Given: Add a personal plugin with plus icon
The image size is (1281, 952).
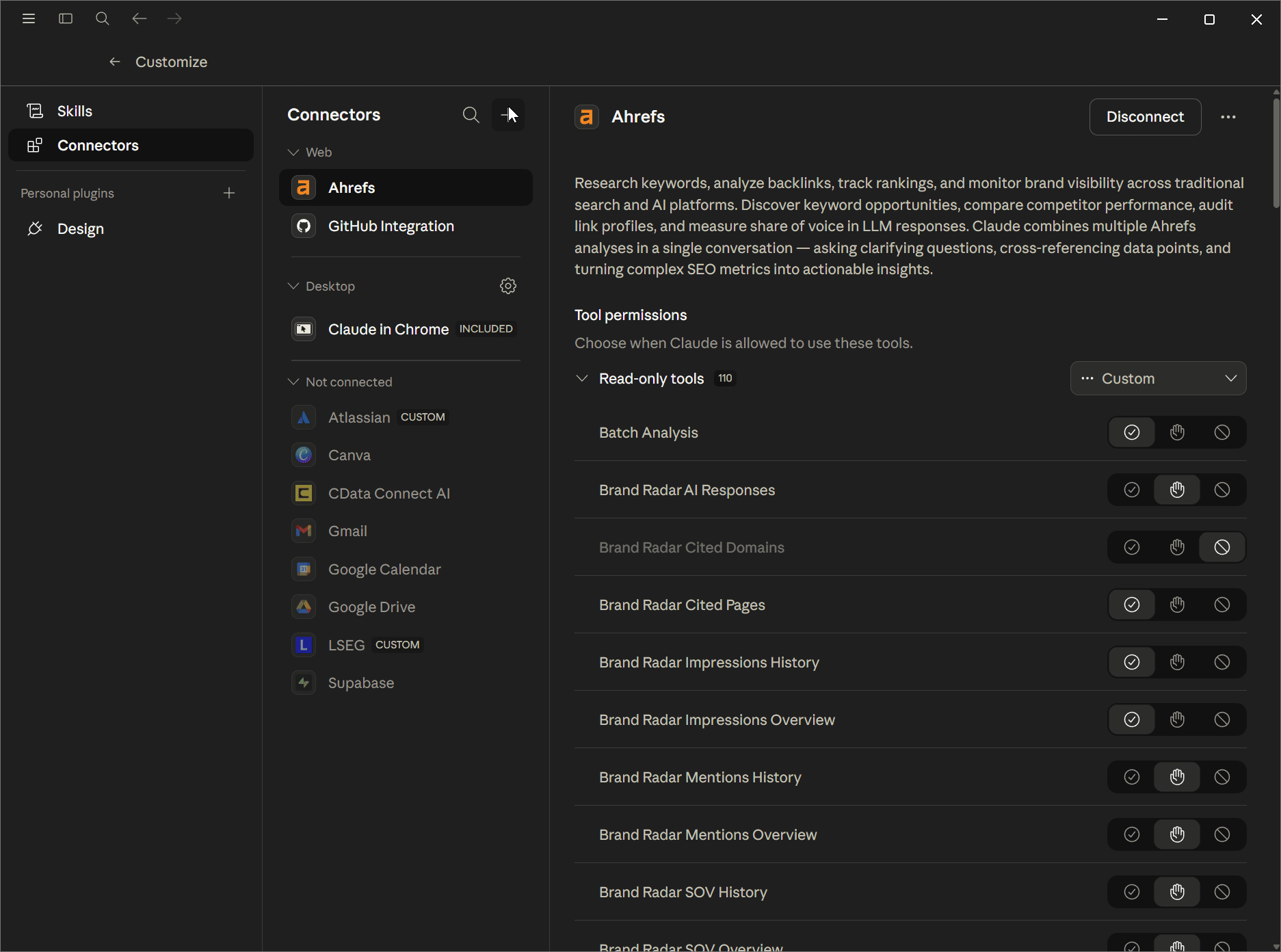Looking at the screenshot, I should point(229,194).
